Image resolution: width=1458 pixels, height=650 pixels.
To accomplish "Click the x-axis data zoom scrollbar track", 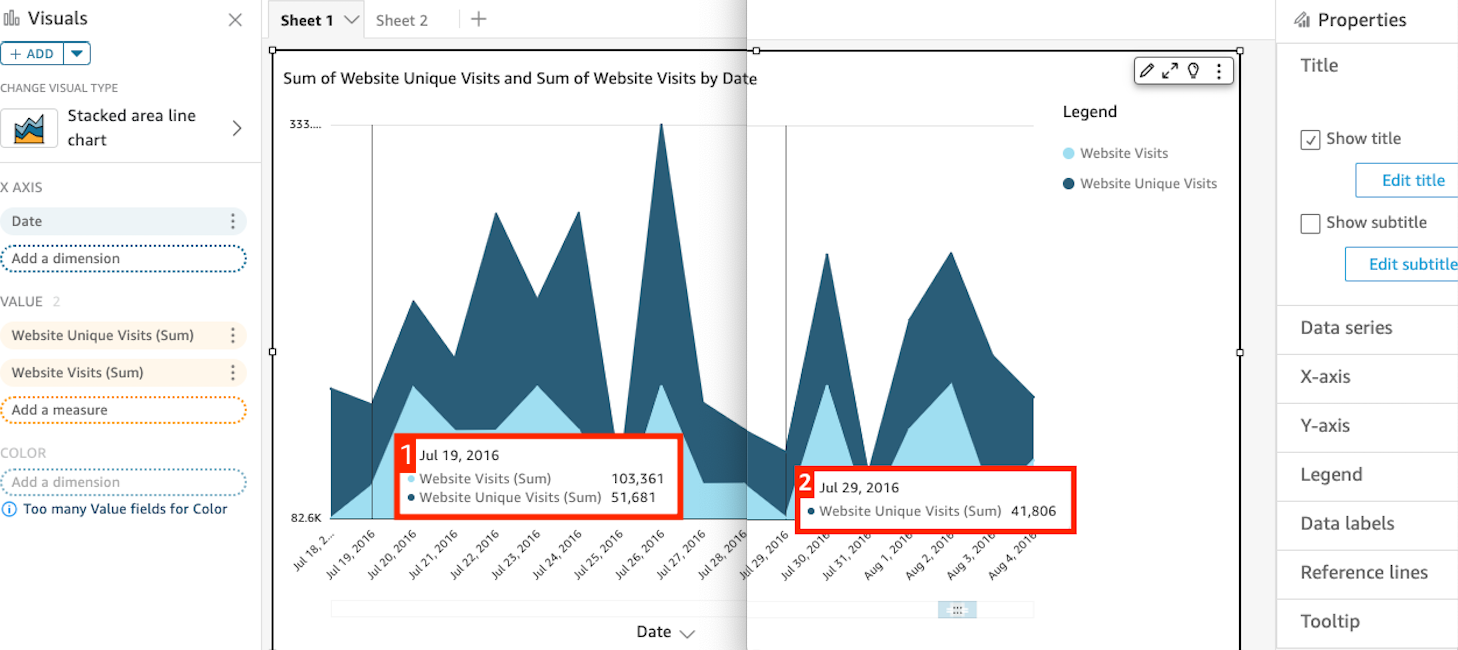I will [x=682, y=609].
